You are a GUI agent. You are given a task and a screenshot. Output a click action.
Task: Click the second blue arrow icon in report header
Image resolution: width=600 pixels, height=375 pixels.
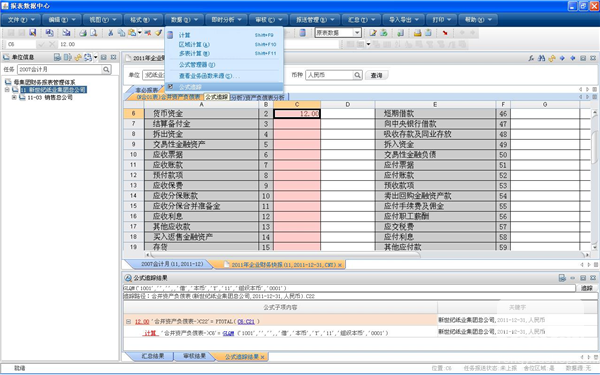pyautogui.click(x=572, y=58)
